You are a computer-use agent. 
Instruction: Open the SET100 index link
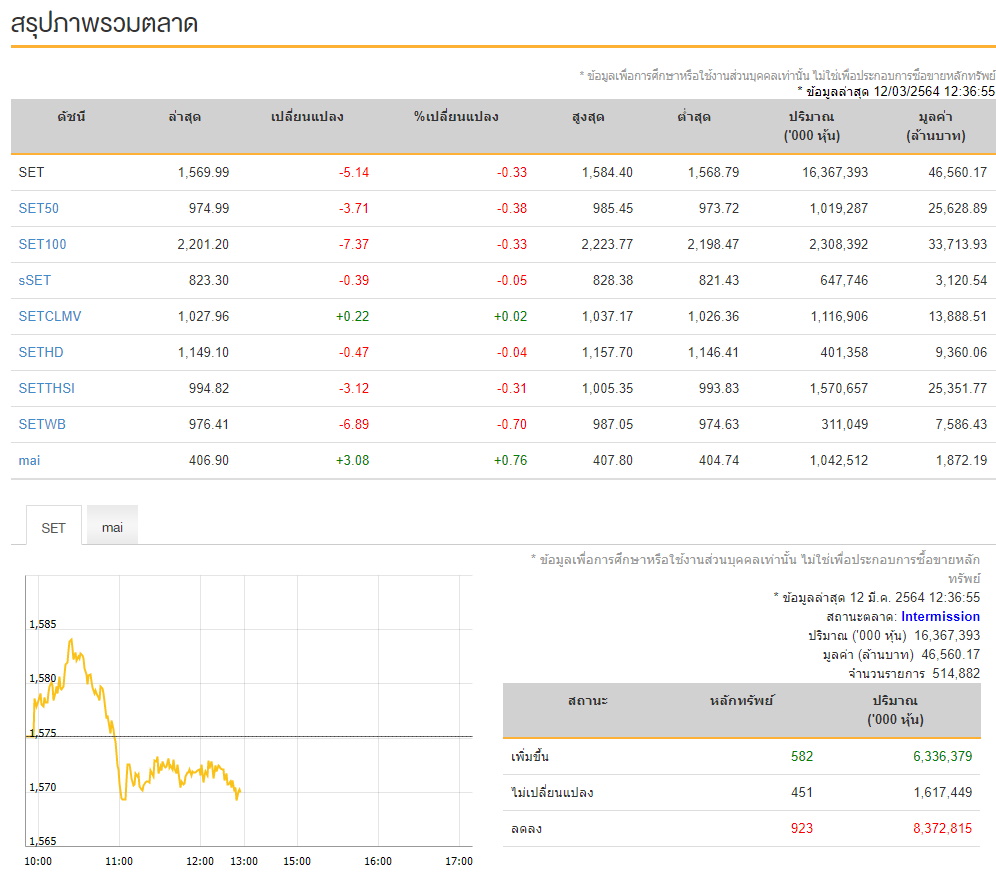(x=43, y=245)
